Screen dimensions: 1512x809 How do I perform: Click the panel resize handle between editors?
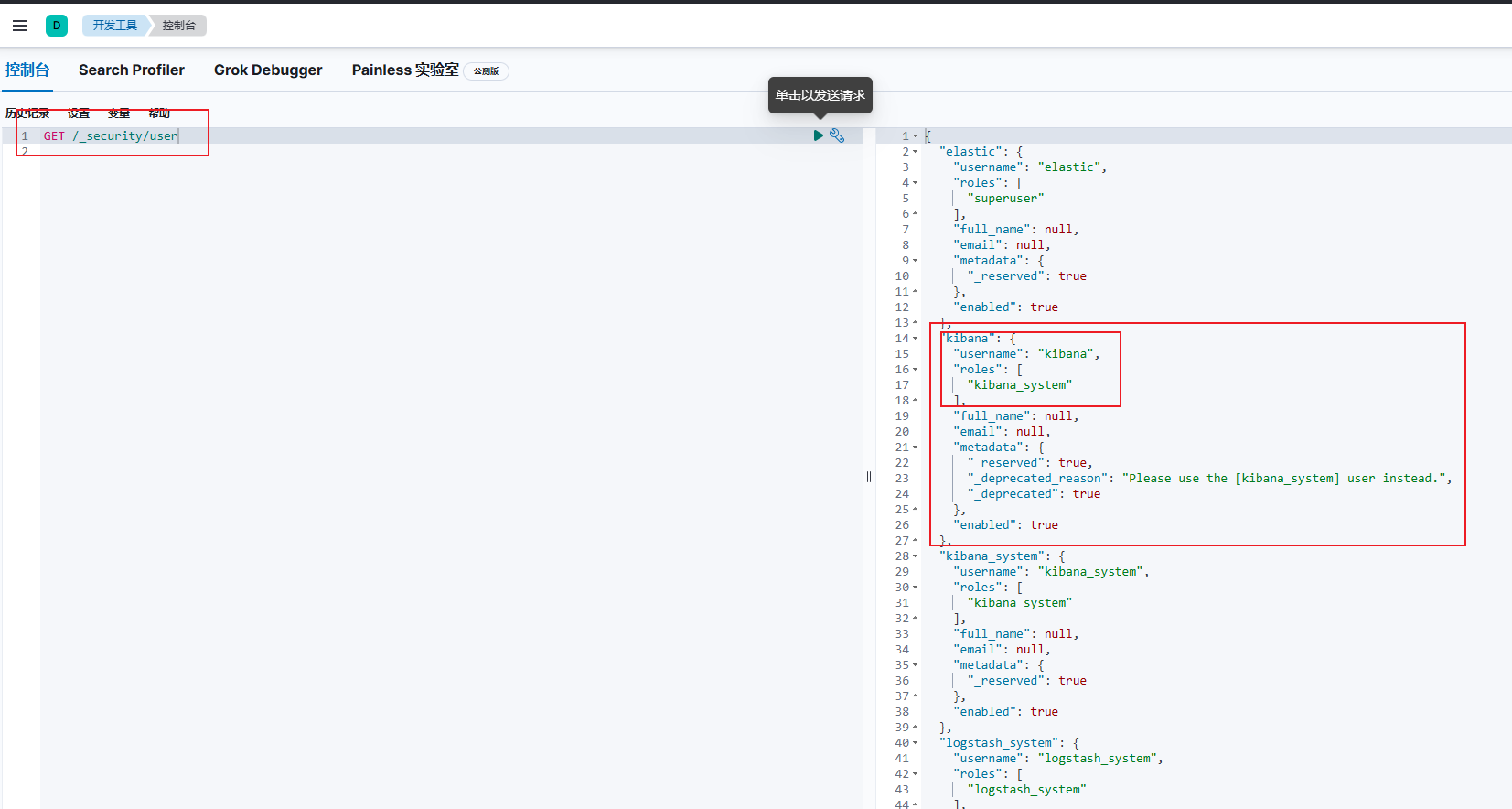pos(869,477)
